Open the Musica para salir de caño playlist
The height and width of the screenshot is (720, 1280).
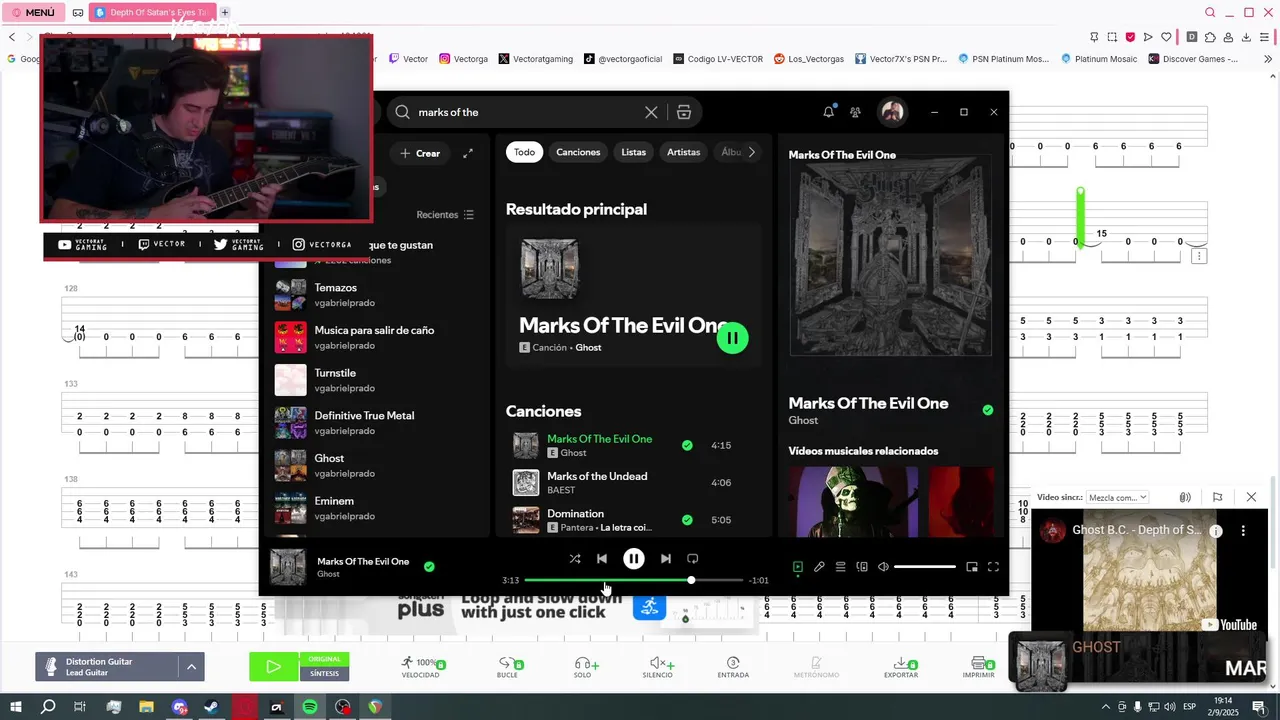tap(376, 337)
